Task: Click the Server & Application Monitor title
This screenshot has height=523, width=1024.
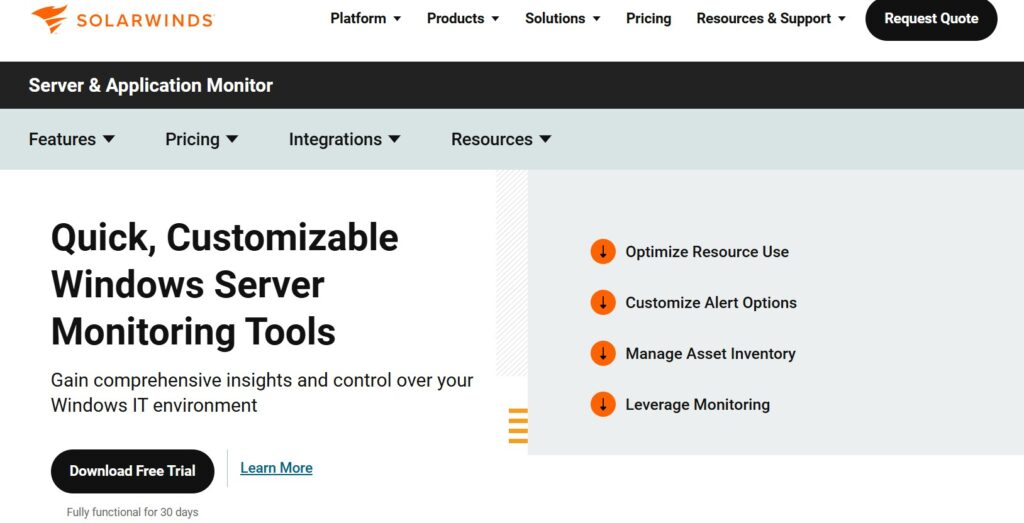Action: (151, 85)
